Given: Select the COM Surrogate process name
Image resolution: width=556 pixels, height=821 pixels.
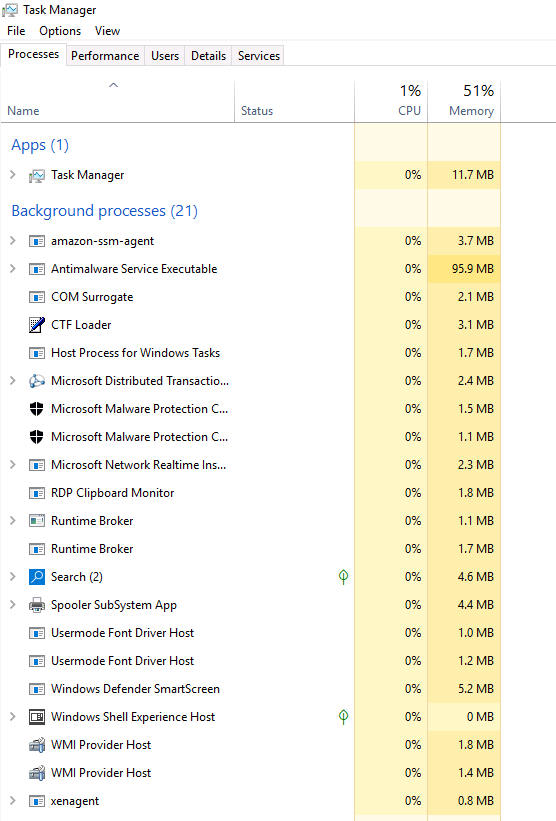Looking at the screenshot, I should coord(92,297).
